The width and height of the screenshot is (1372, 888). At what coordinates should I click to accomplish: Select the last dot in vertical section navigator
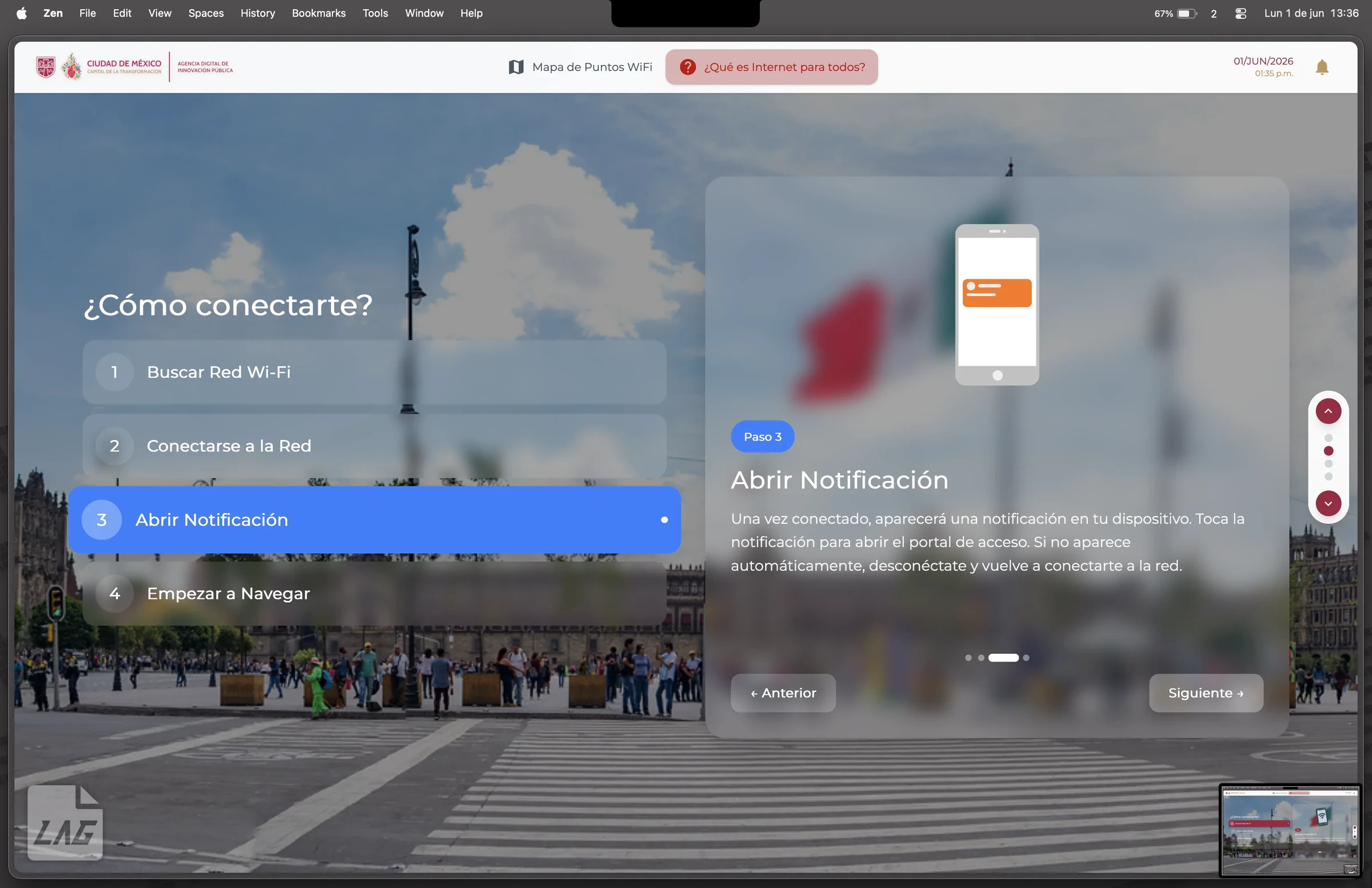(1328, 477)
